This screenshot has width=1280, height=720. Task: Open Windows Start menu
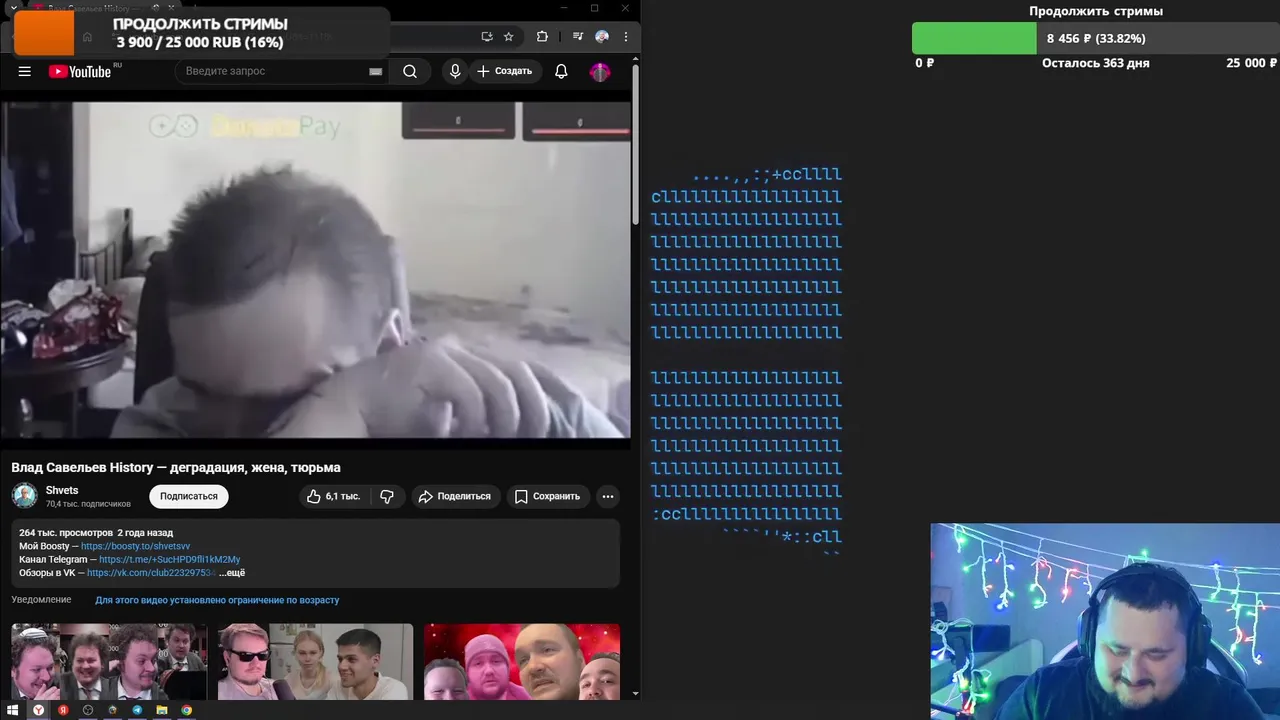tap(13, 710)
